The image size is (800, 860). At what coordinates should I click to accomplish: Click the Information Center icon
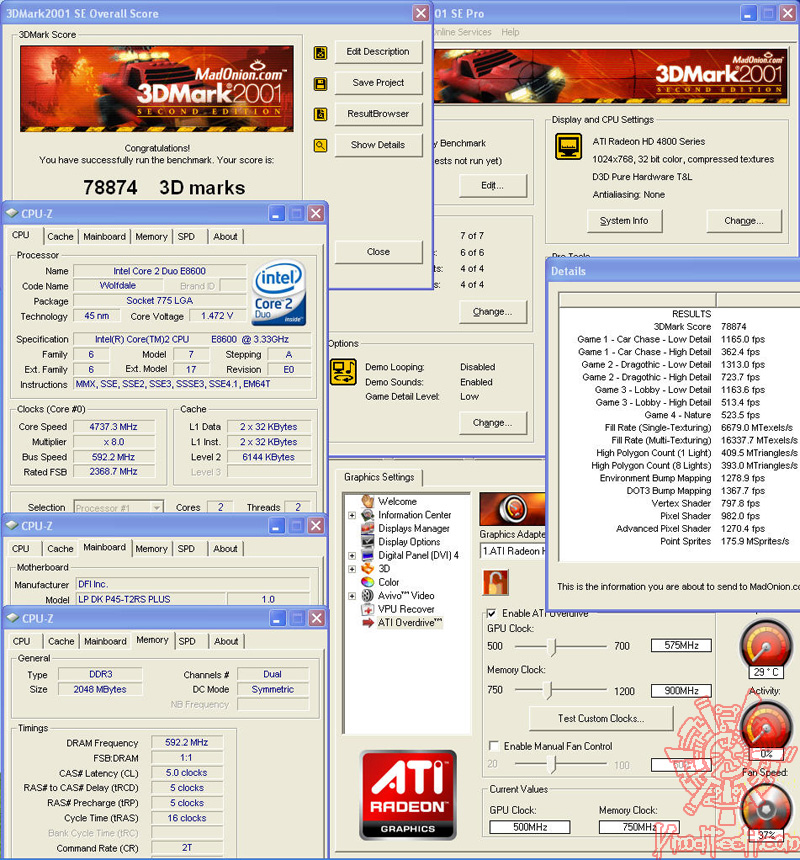coord(367,514)
